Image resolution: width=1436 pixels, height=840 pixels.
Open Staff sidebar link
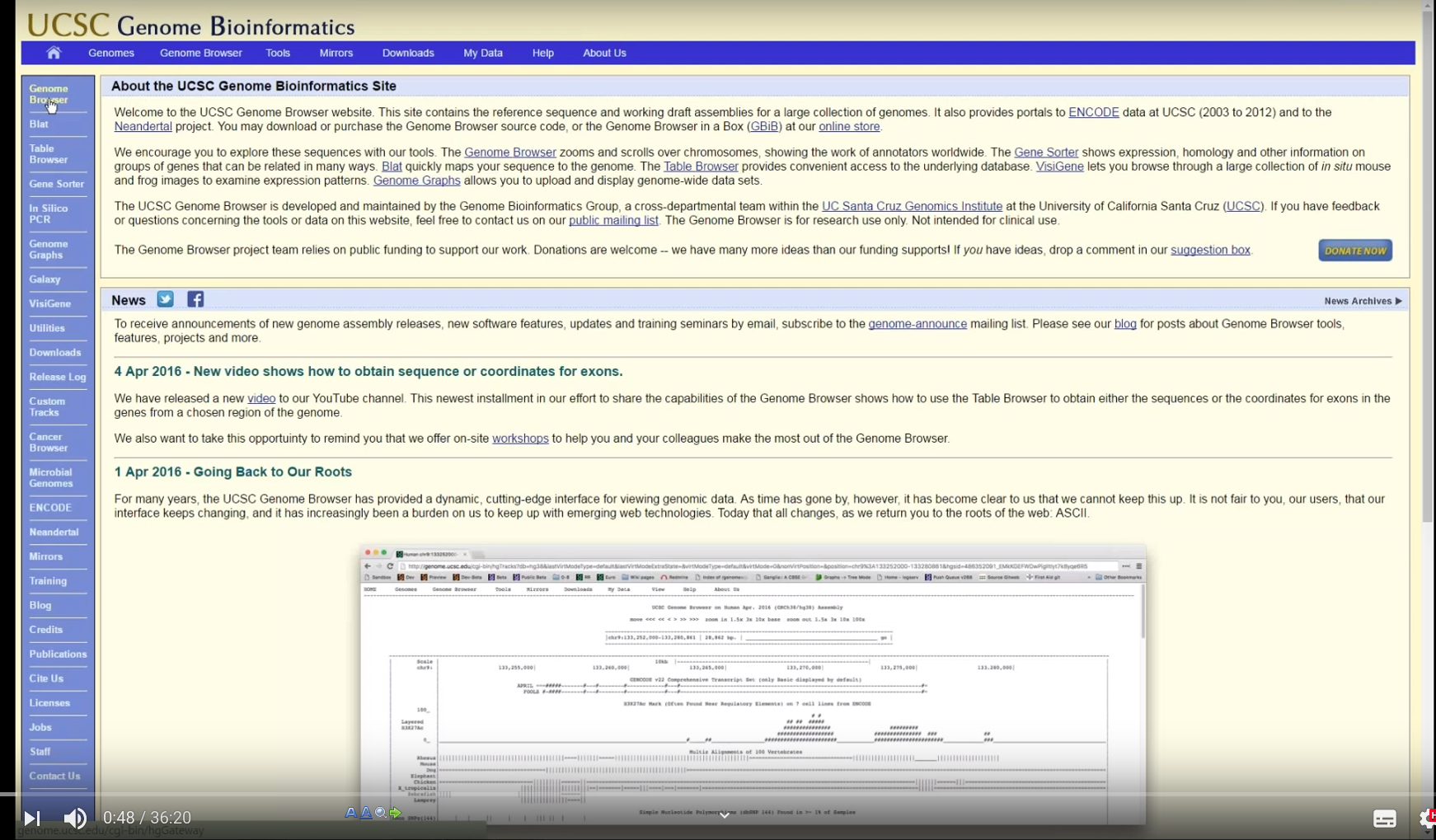40,752
